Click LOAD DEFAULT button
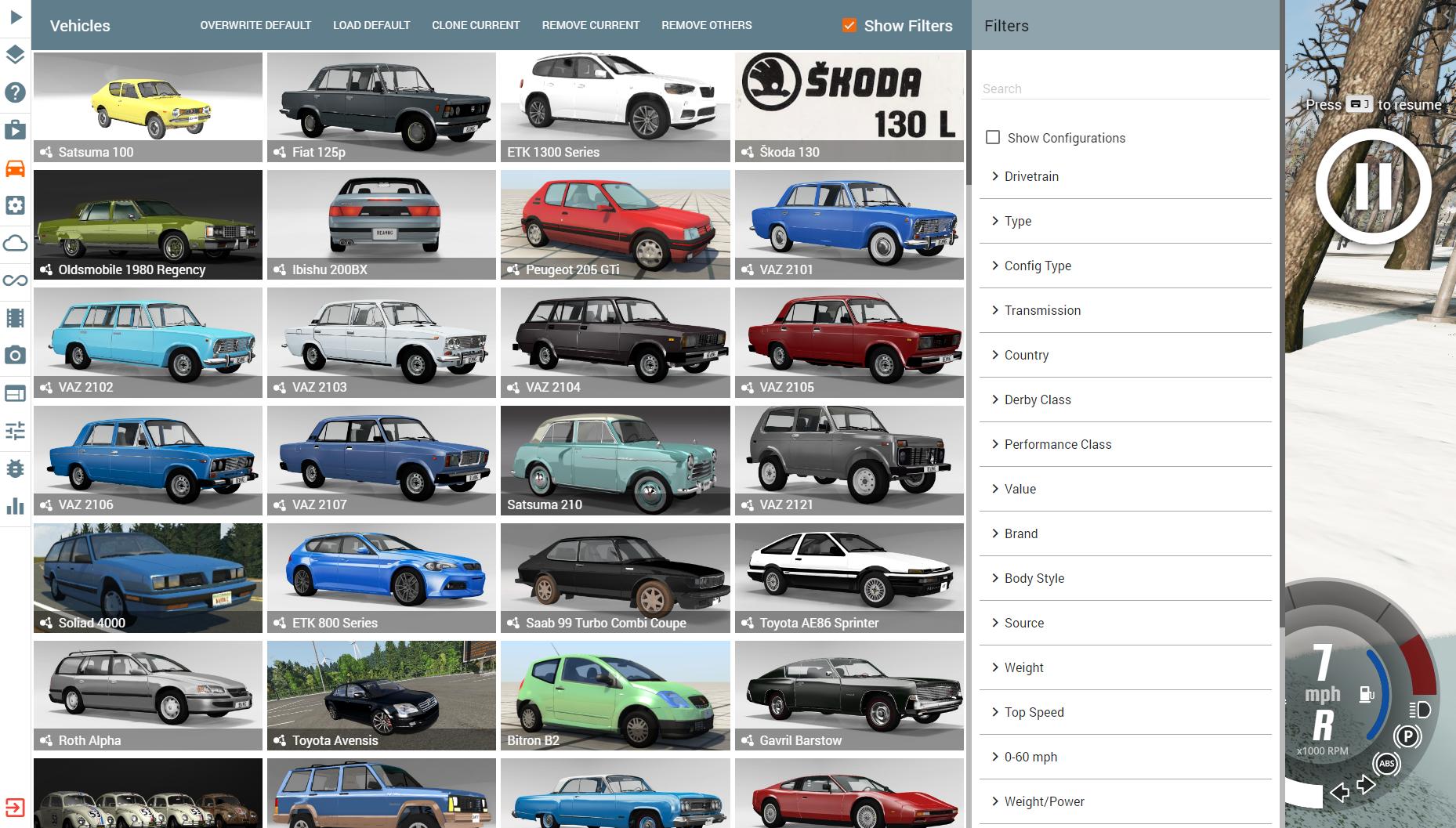 pos(371,25)
